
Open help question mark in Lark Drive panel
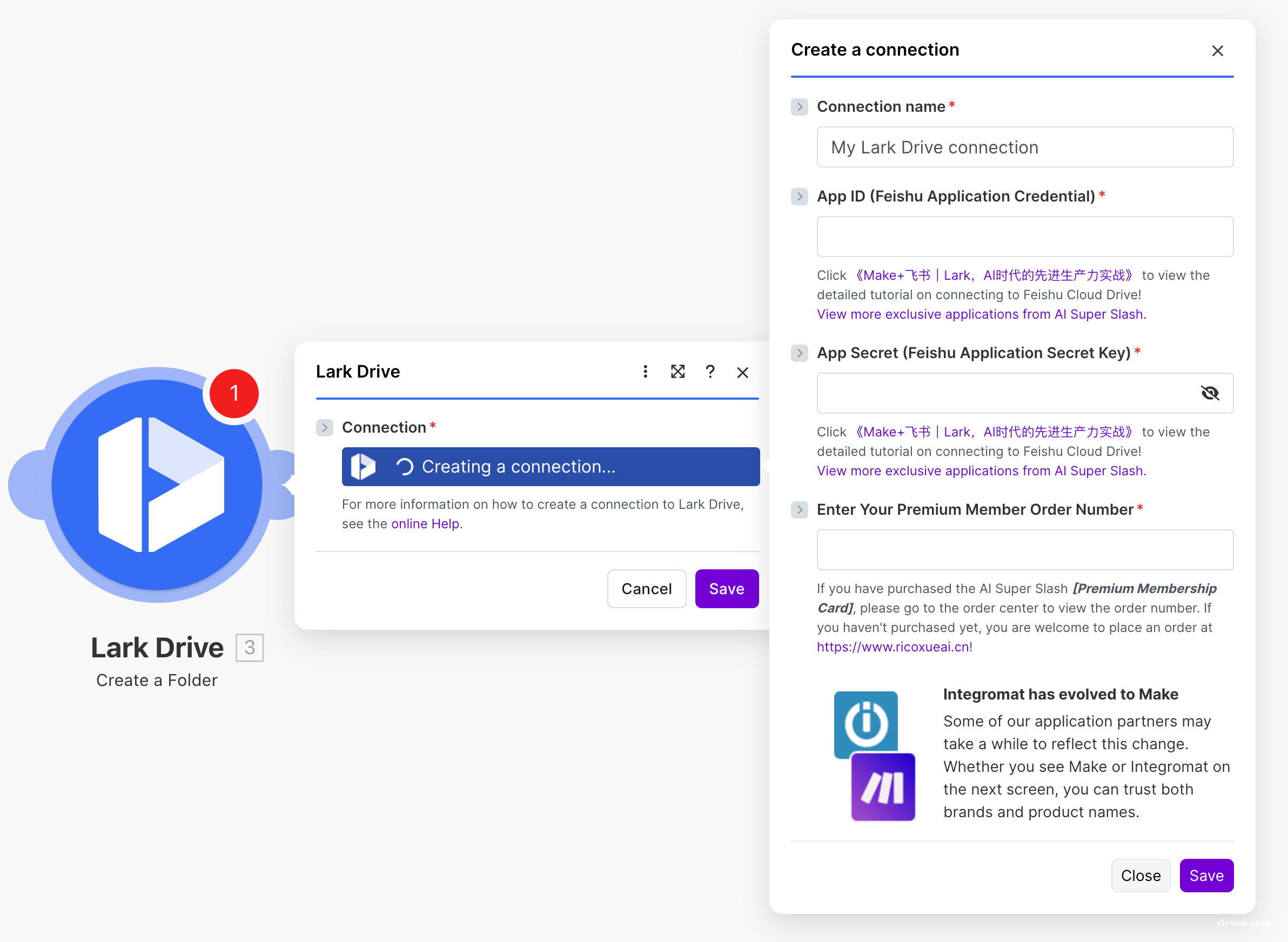pos(710,372)
